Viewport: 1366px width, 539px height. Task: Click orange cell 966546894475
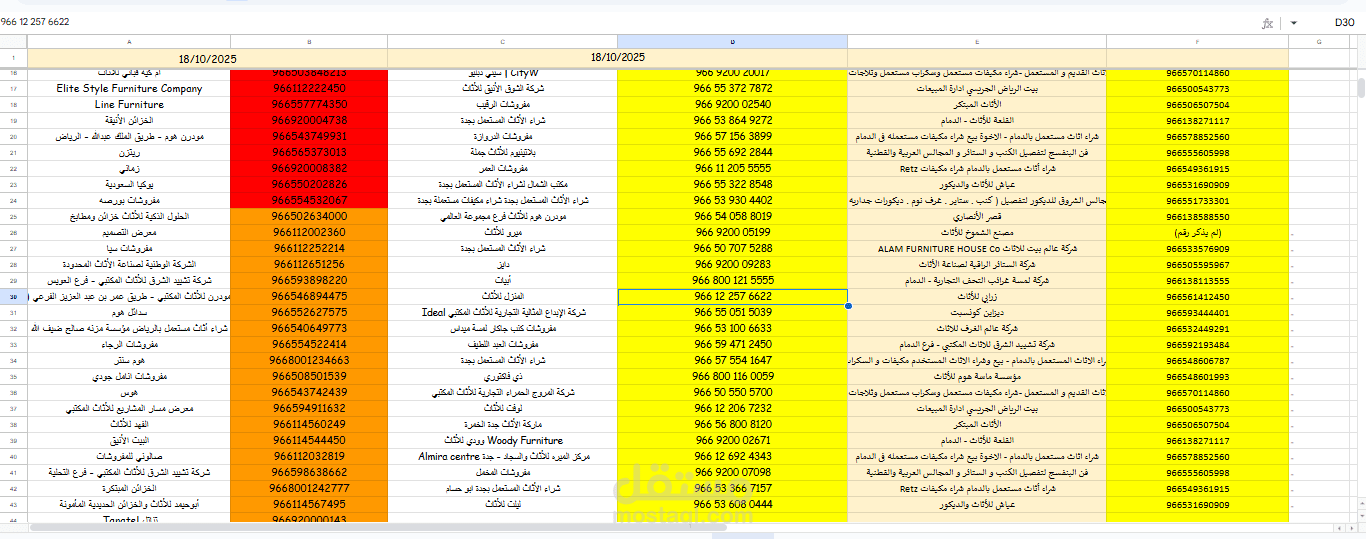point(309,297)
